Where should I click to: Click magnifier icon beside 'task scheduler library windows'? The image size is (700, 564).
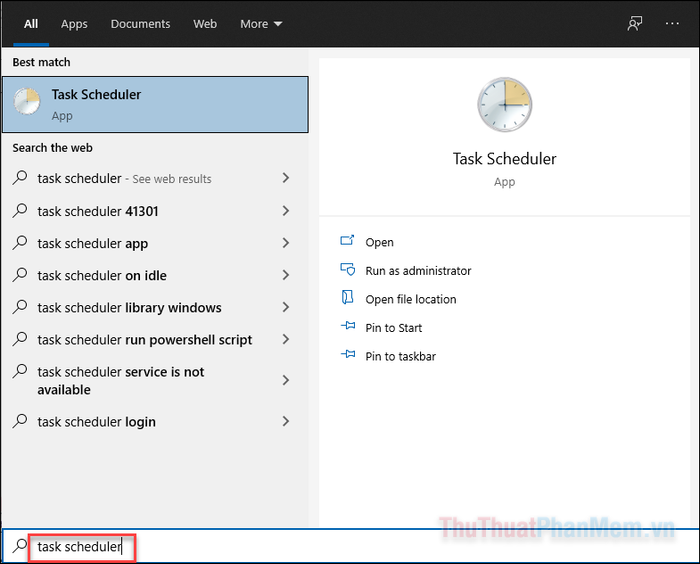click(20, 307)
